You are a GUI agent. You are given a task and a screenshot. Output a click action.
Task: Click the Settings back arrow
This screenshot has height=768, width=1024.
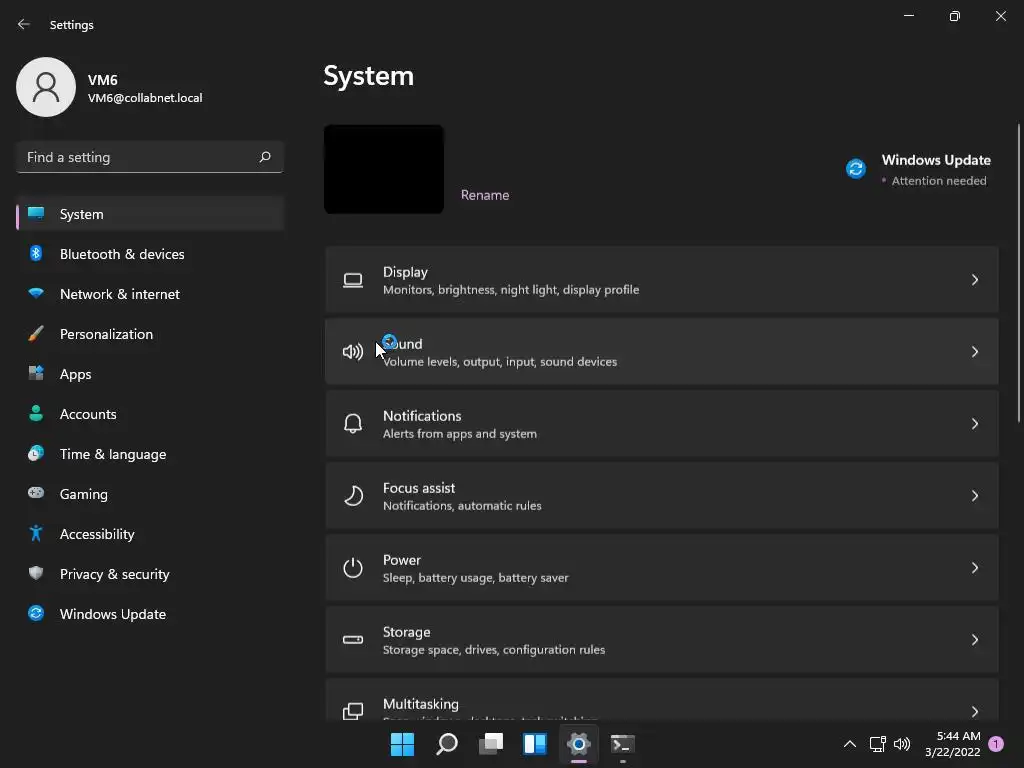[x=24, y=24]
